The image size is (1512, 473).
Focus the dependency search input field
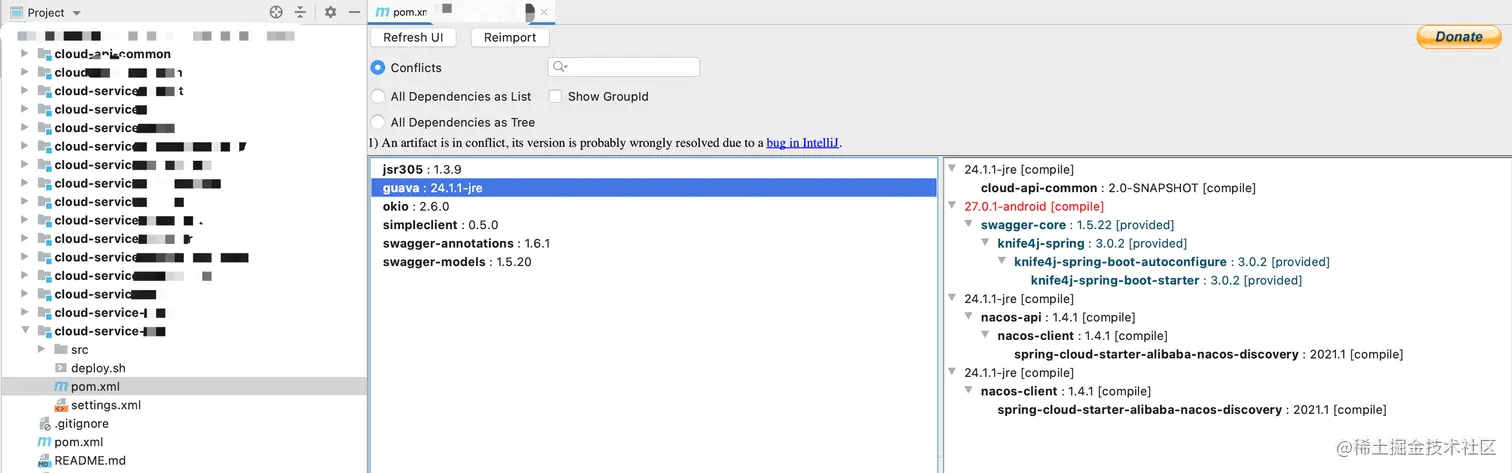(624, 67)
